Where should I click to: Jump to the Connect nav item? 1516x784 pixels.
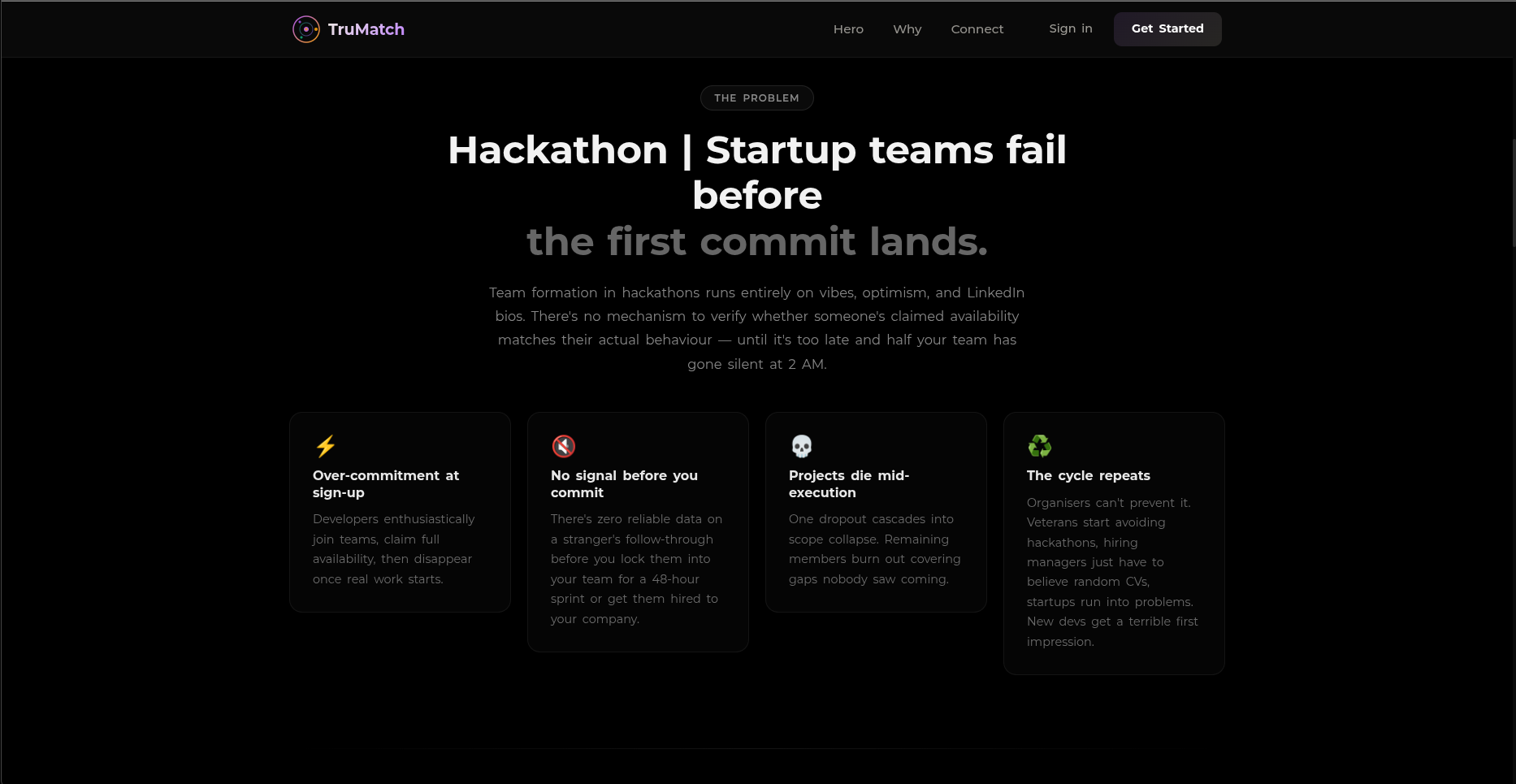977,29
